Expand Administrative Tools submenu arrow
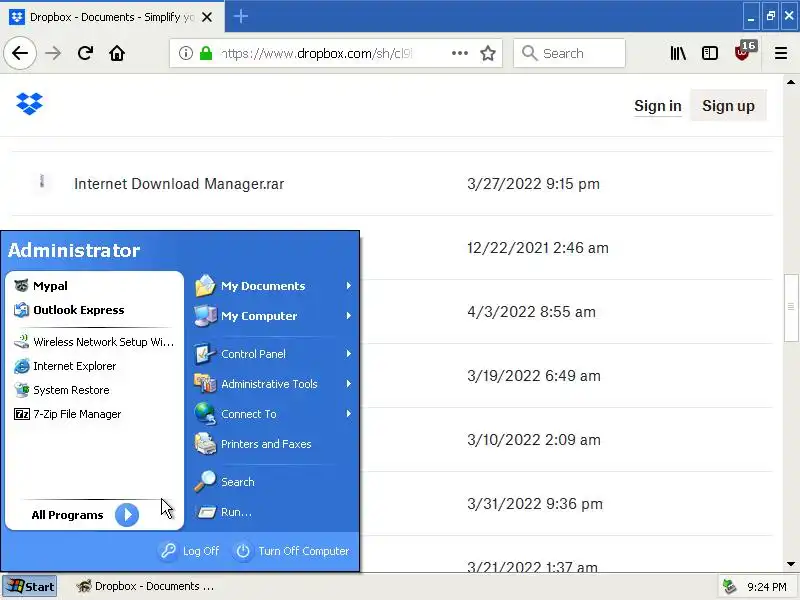The height and width of the screenshot is (600, 800). (x=348, y=384)
